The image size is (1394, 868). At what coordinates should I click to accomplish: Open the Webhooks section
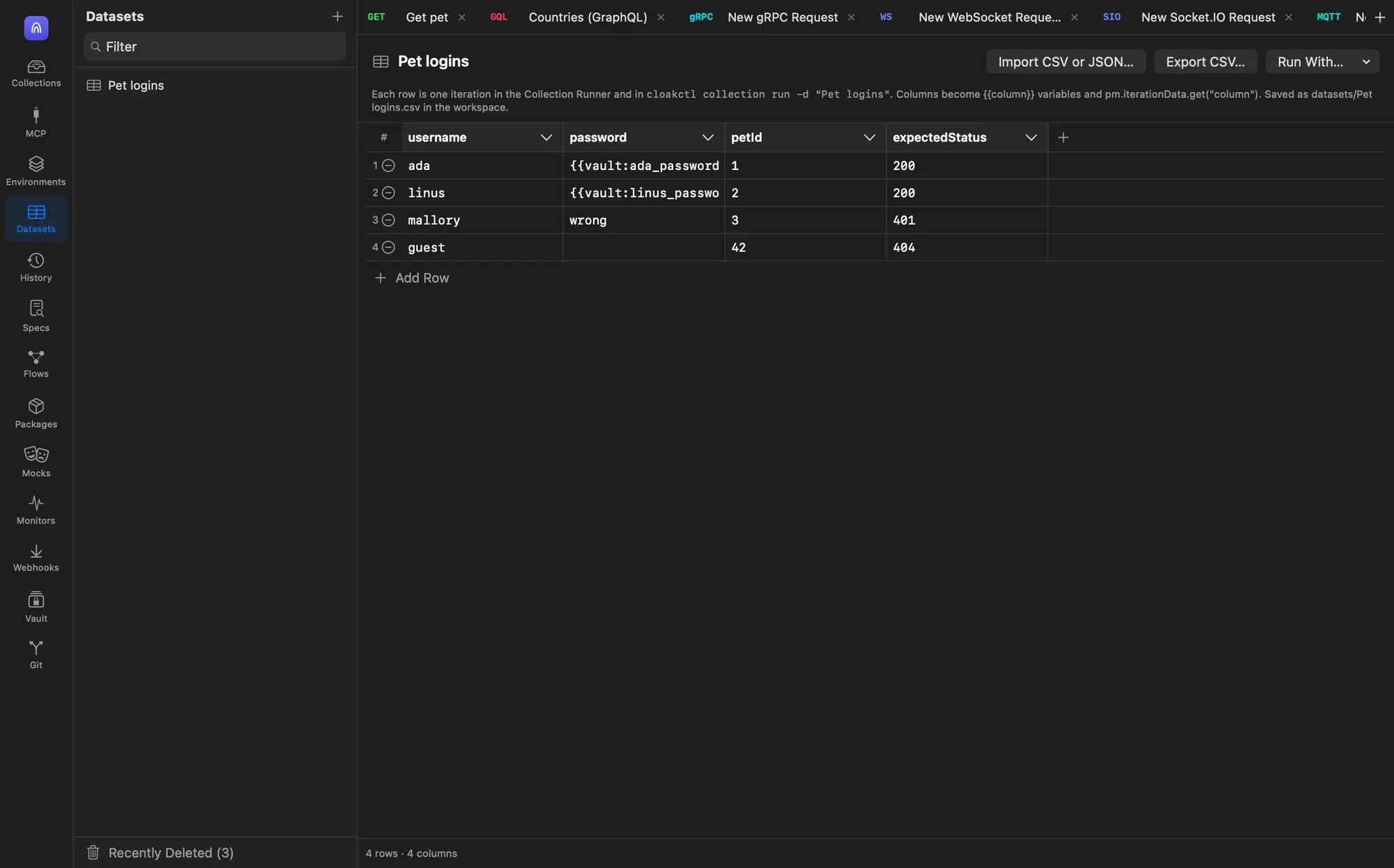click(36, 558)
